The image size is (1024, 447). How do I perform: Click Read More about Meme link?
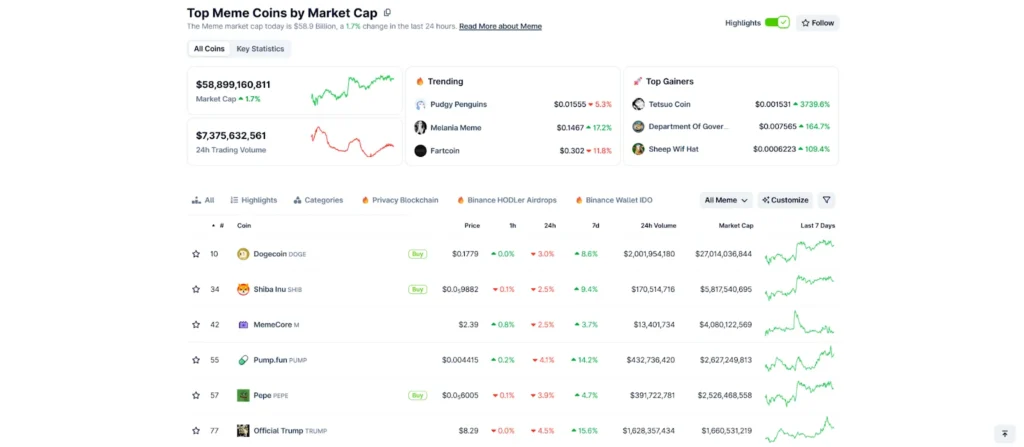point(500,26)
